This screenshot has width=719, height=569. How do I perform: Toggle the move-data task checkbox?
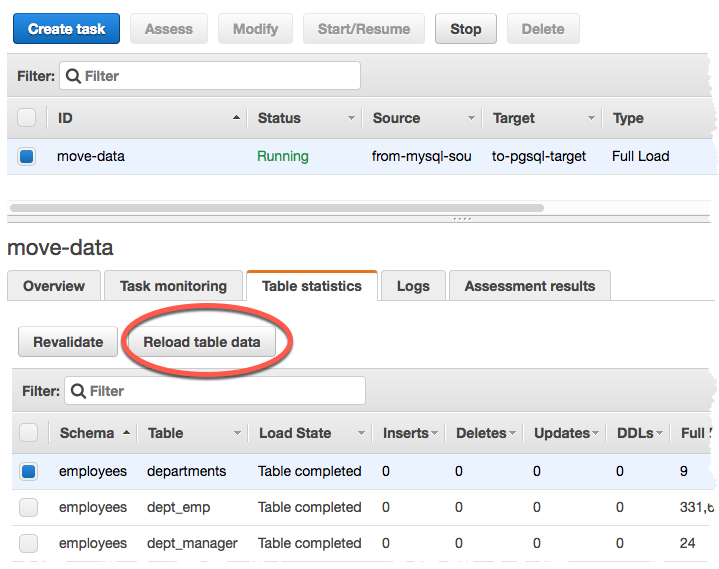(27, 156)
